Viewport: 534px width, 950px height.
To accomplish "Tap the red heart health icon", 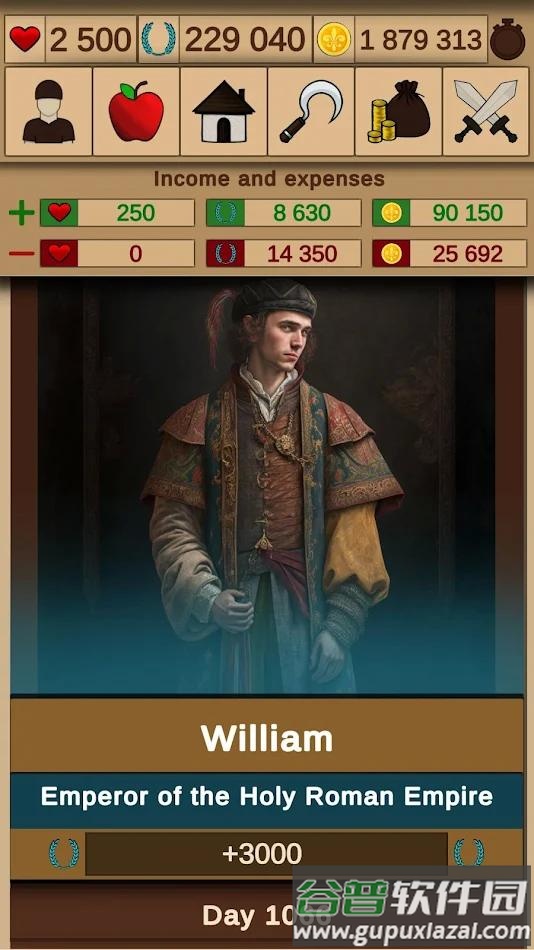I will (x=25, y=39).
